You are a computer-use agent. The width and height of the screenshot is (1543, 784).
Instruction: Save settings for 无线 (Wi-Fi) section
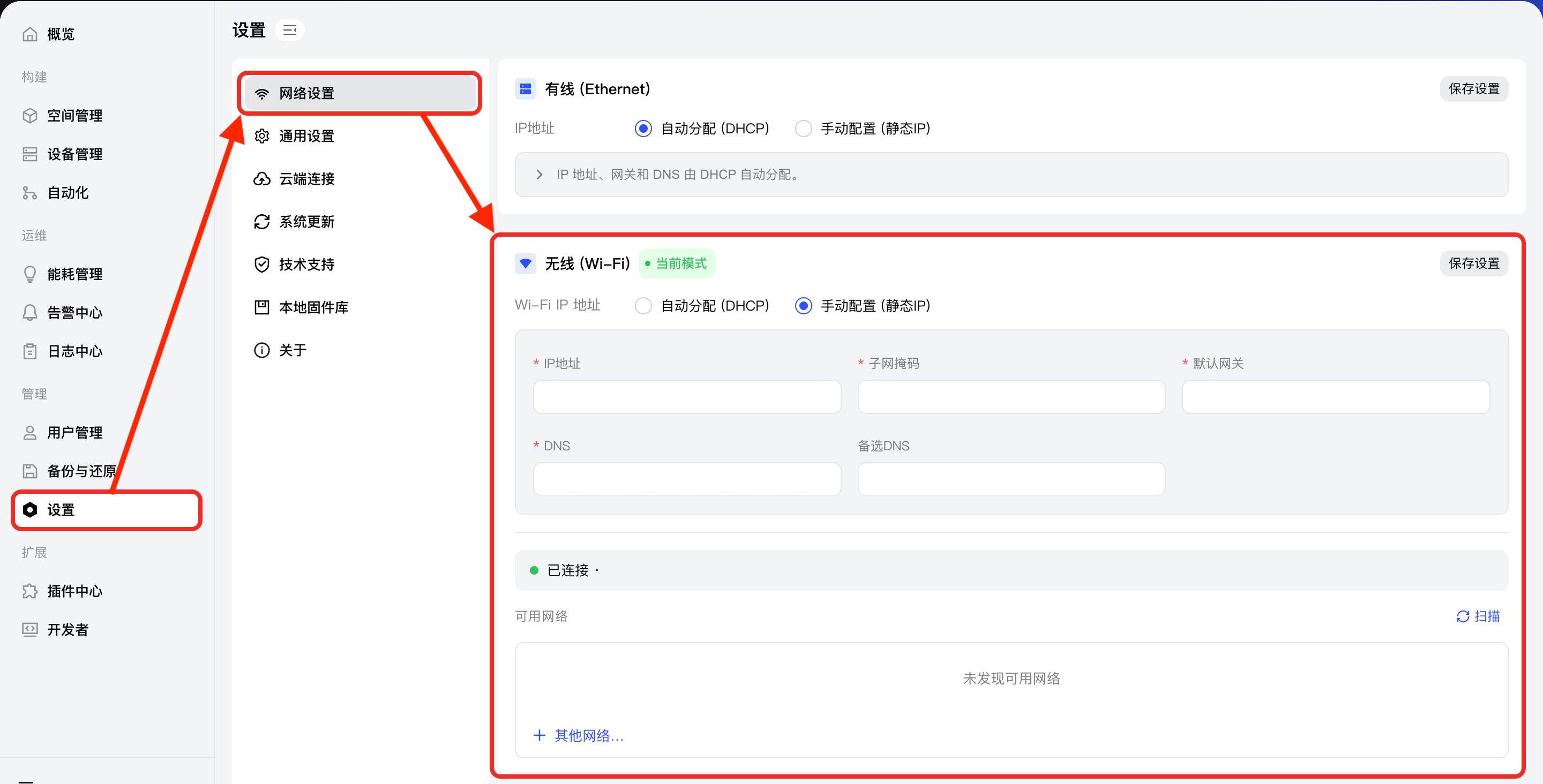1474,263
